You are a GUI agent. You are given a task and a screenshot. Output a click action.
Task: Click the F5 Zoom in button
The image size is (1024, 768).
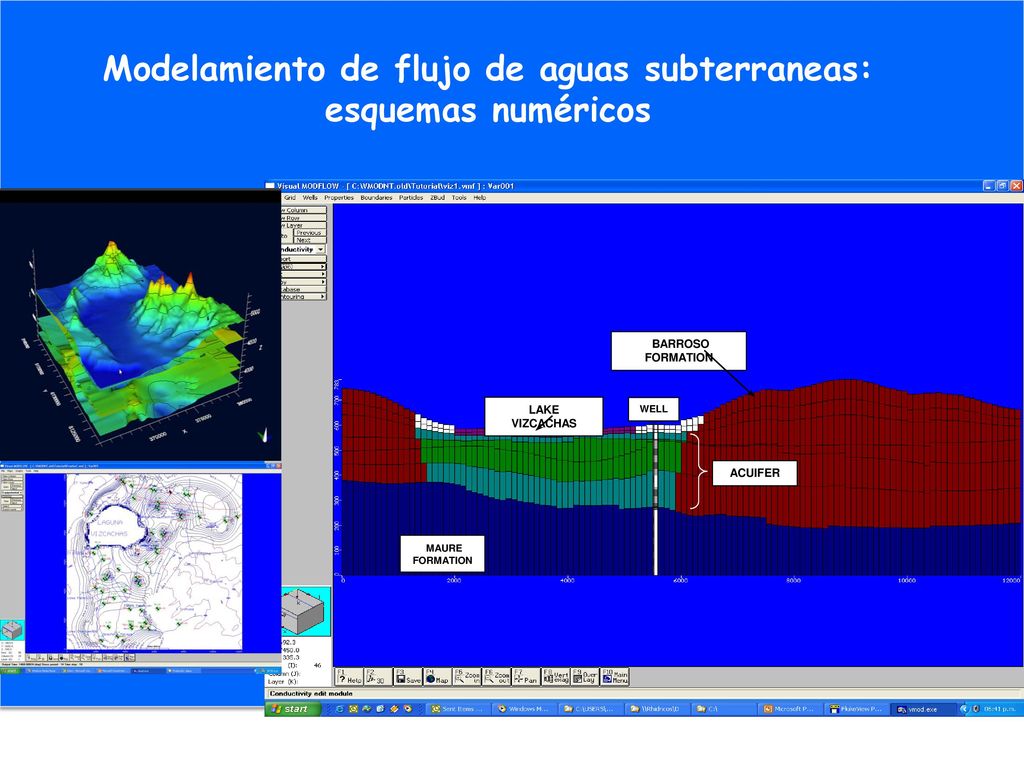[x=467, y=677]
